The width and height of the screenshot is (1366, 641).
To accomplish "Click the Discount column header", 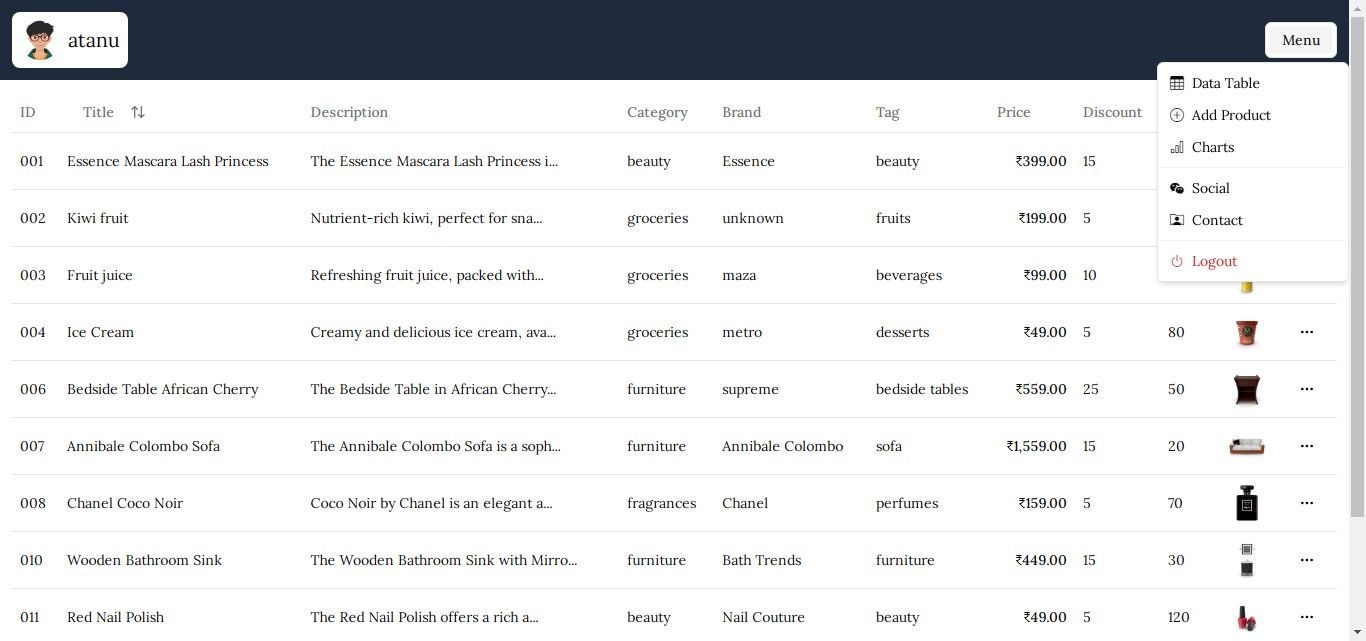I will click(1112, 112).
